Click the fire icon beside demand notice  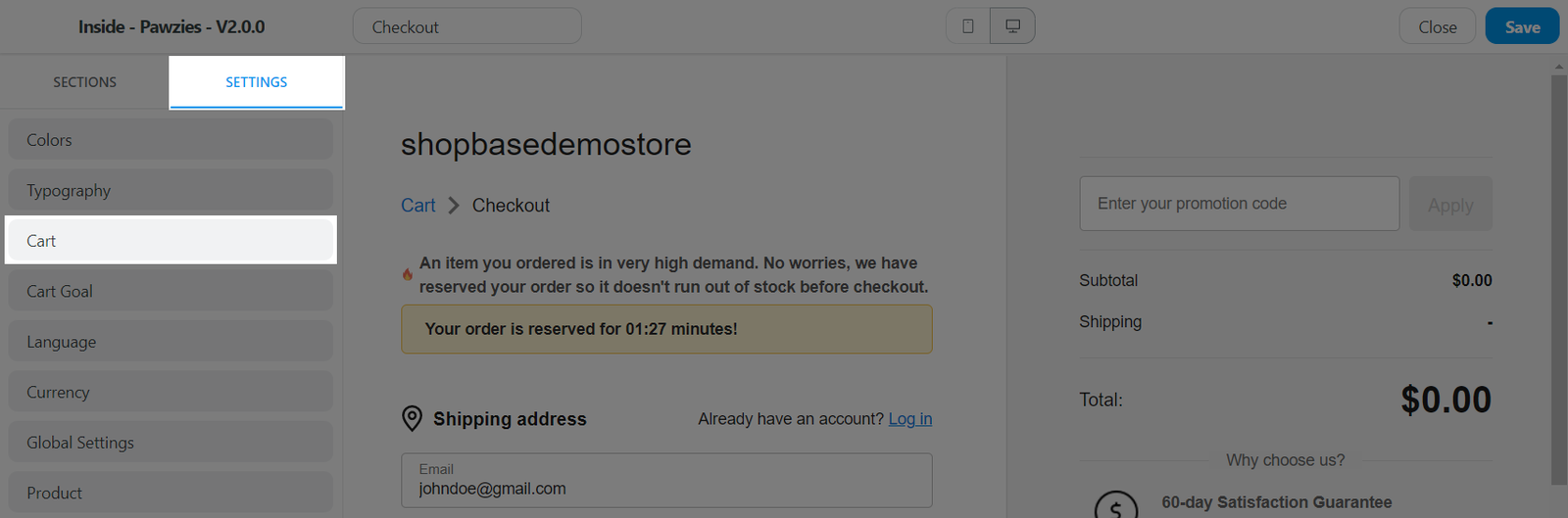(408, 274)
